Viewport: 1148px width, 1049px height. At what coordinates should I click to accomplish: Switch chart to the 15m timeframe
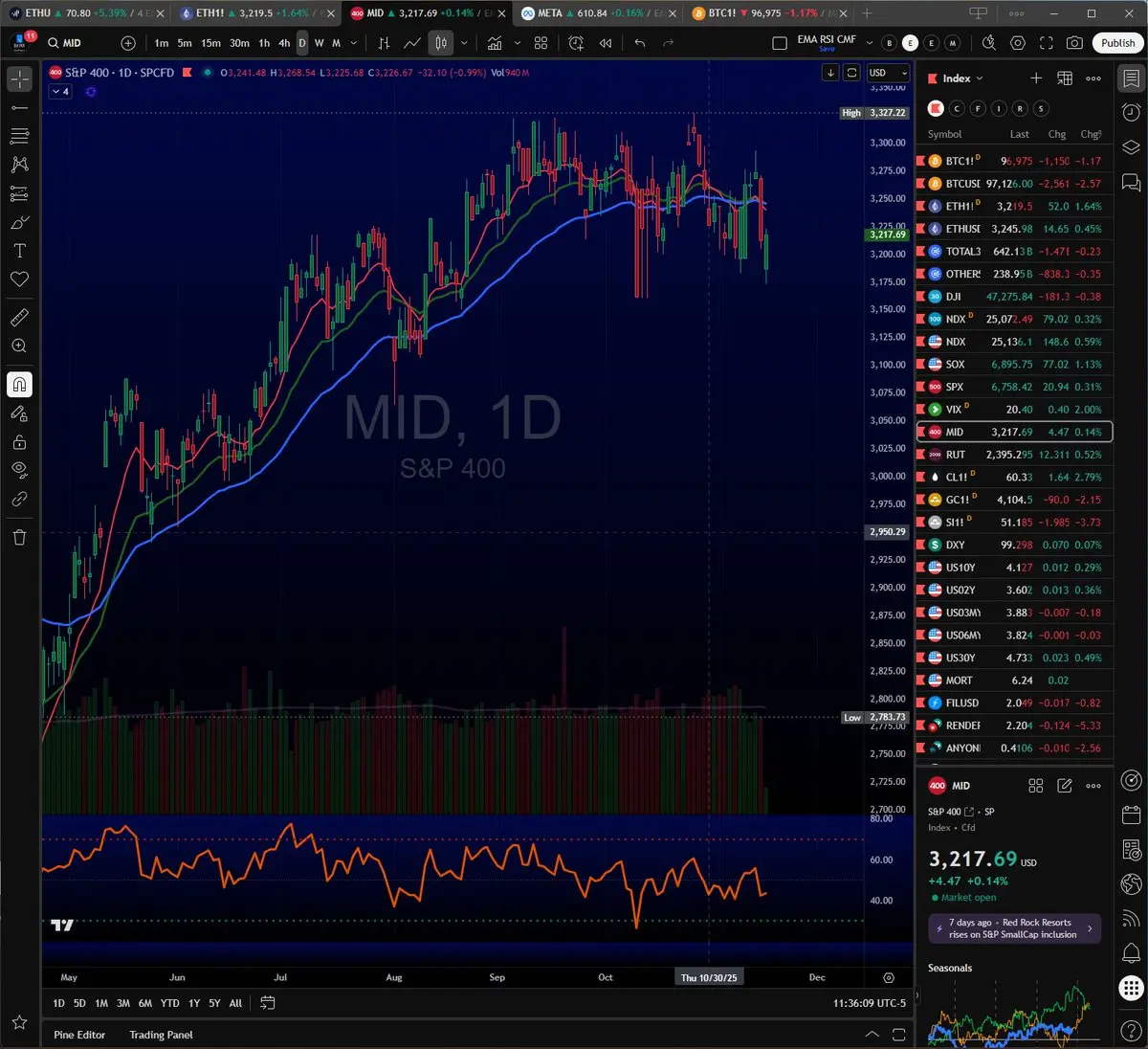click(210, 43)
